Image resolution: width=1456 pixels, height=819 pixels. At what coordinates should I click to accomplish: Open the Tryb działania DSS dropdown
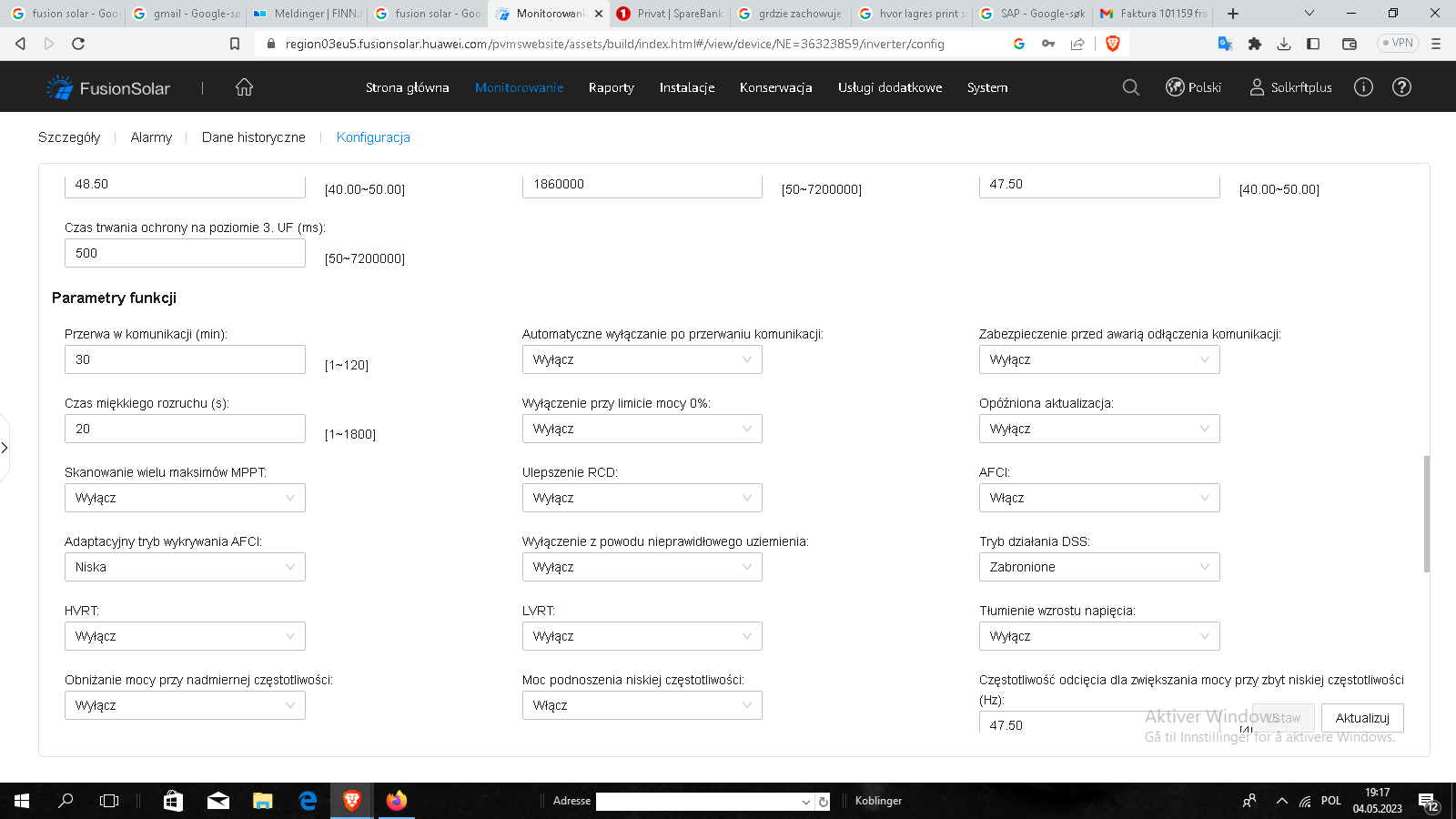coord(1099,567)
